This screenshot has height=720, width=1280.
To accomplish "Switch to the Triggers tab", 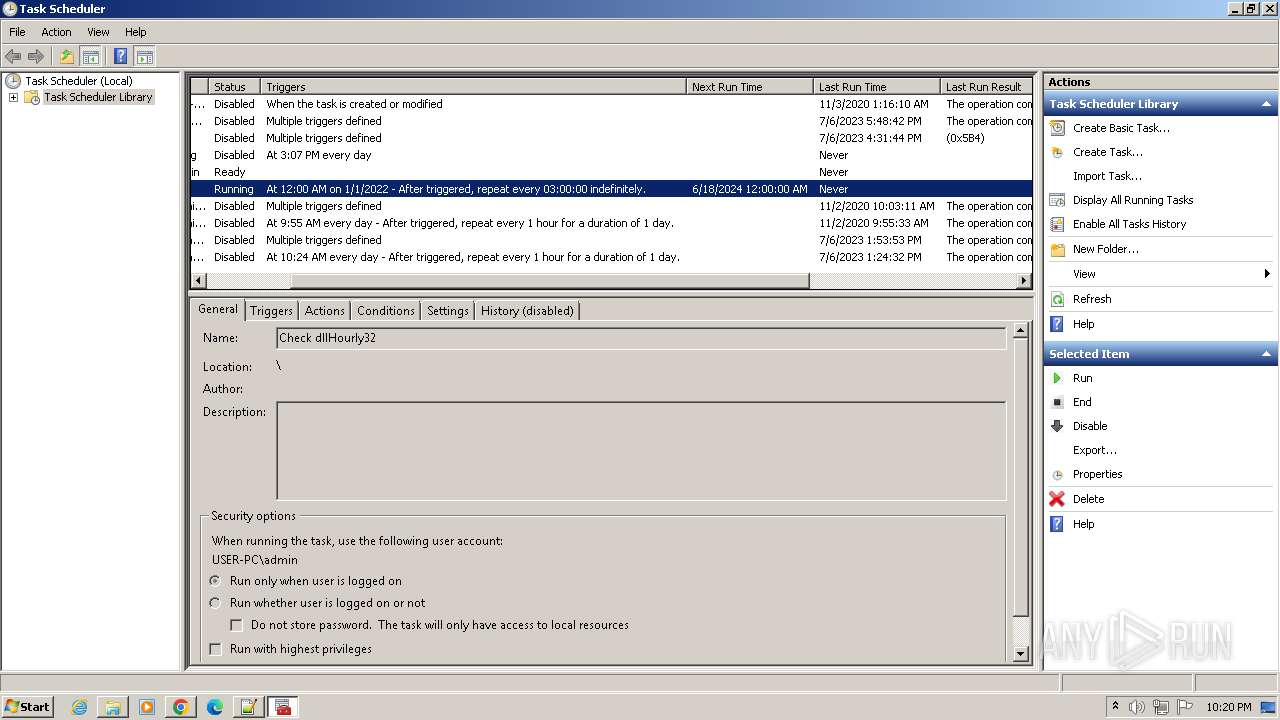I will [271, 311].
